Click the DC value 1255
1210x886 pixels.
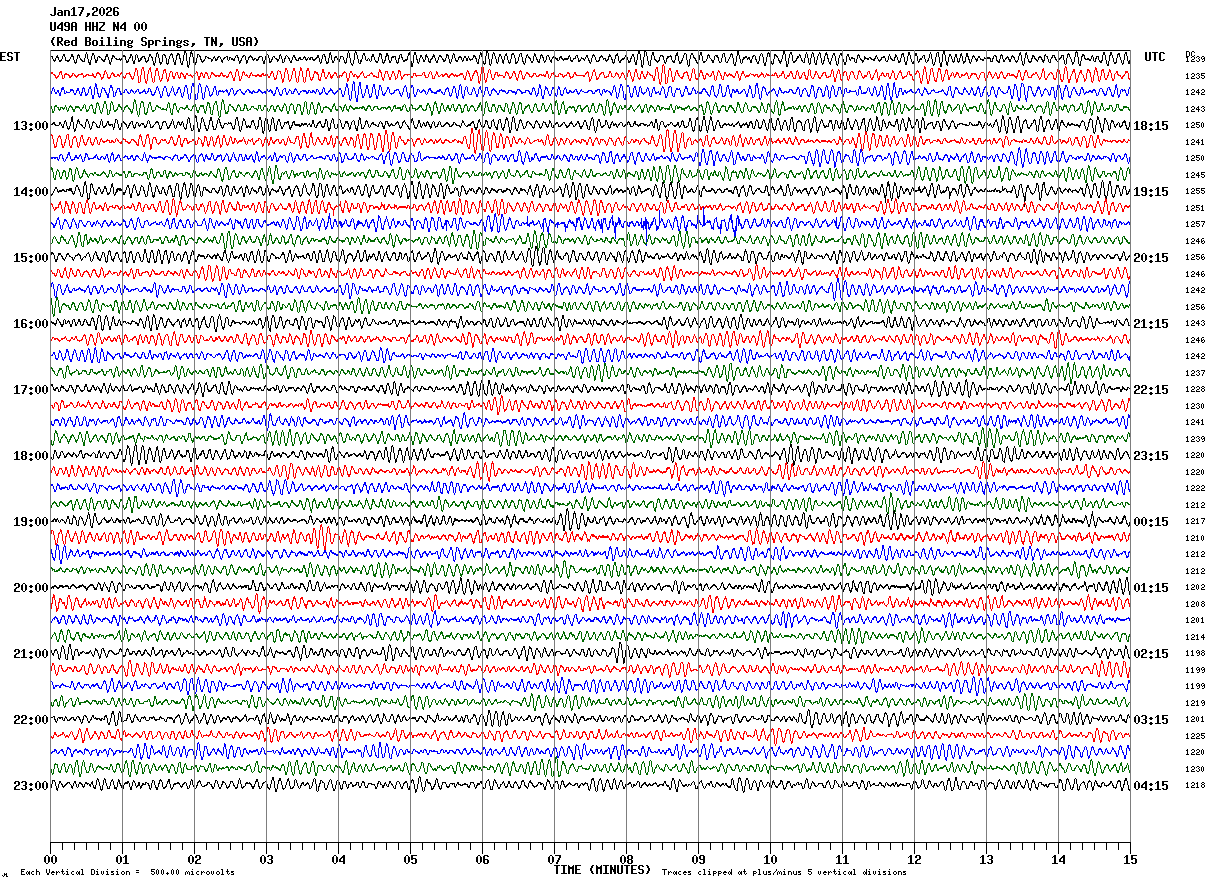click(x=1195, y=191)
